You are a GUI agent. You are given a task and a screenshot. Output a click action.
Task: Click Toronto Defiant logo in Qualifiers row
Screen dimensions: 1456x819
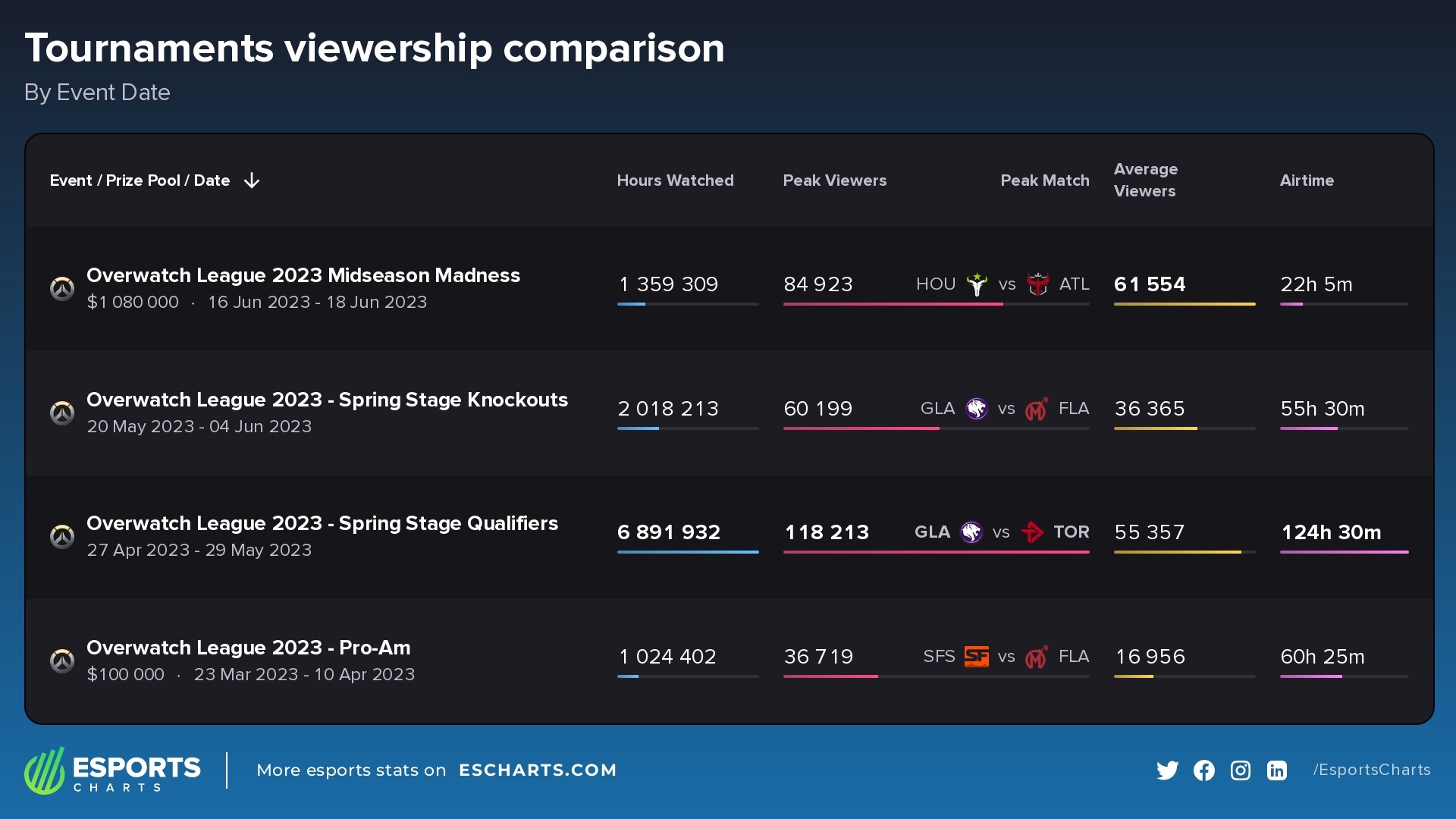1032,532
